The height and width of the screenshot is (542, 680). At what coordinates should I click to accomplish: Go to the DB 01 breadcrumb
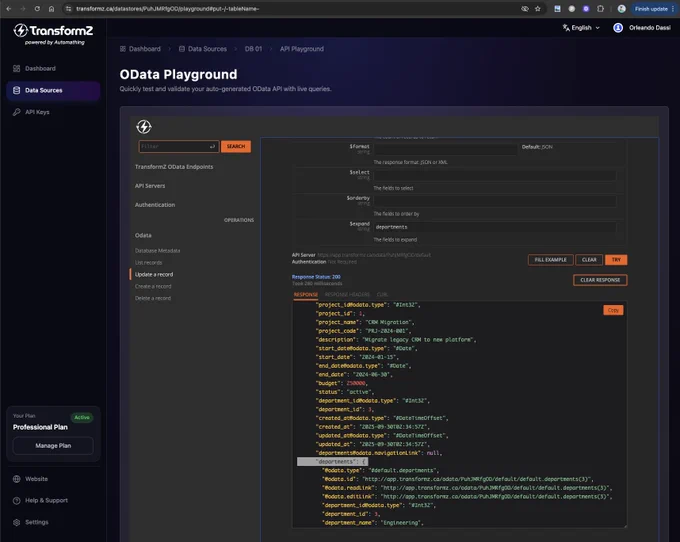coord(253,49)
